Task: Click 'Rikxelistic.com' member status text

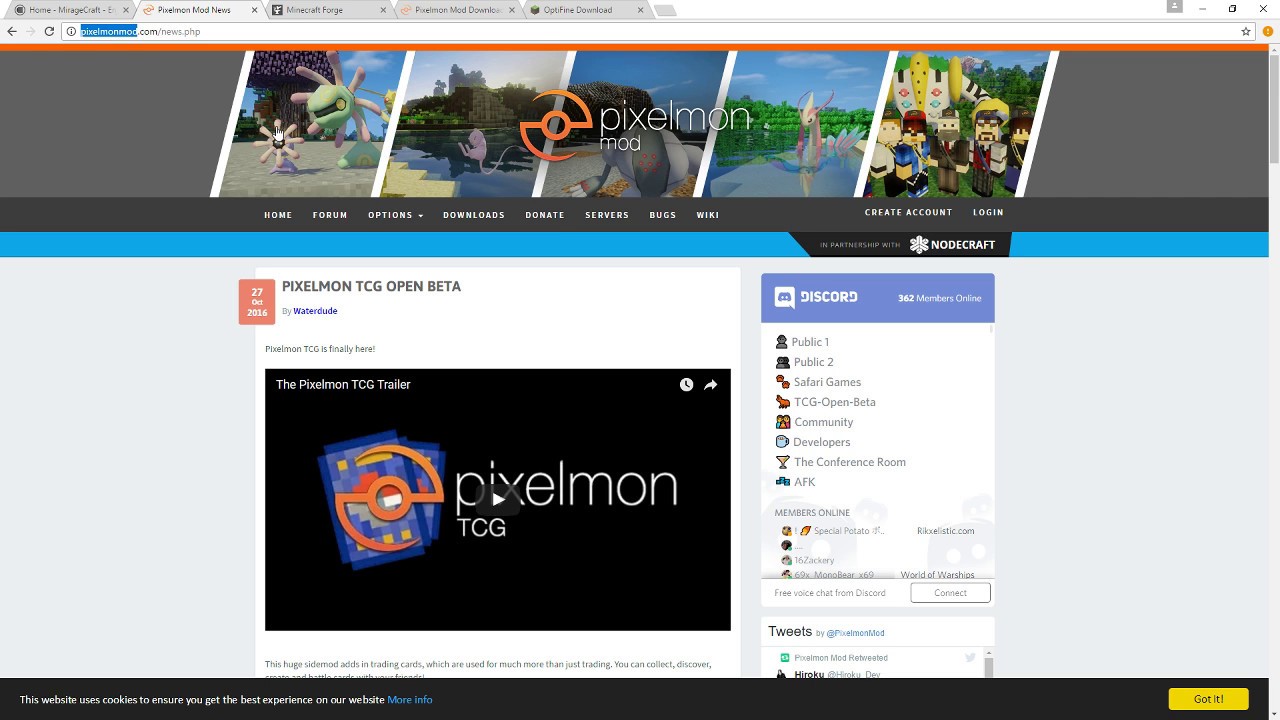Action: 945,531
